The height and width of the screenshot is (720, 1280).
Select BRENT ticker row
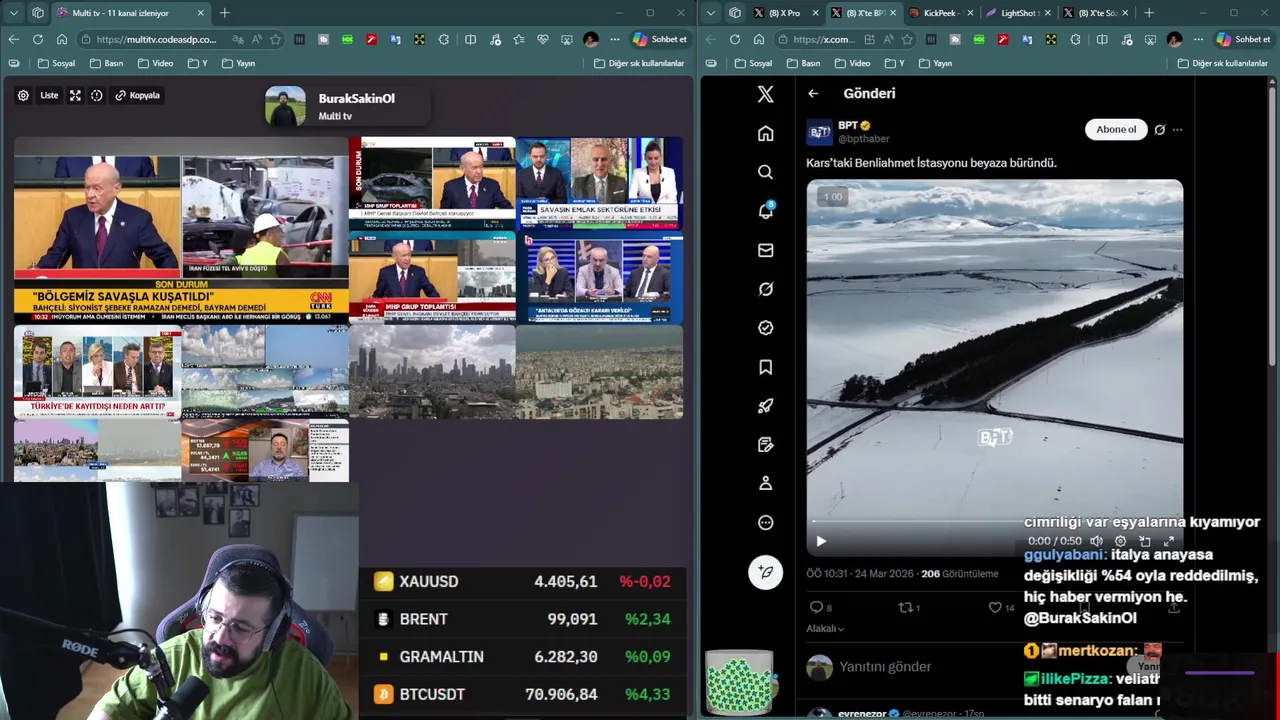click(522, 619)
